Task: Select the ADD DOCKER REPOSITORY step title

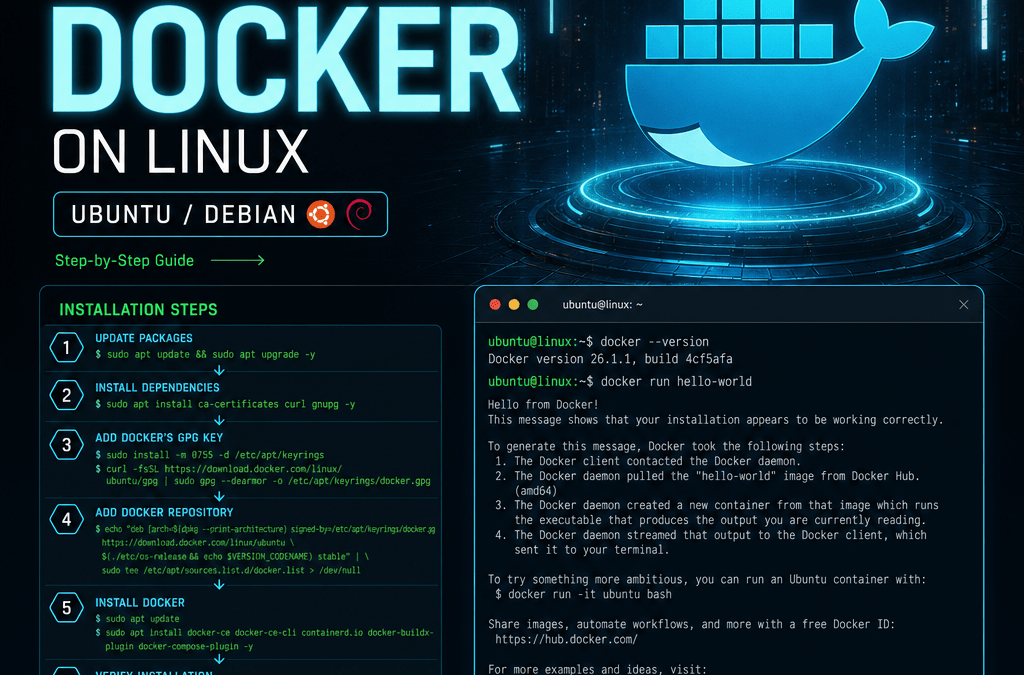Action: (x=164, y=512)
